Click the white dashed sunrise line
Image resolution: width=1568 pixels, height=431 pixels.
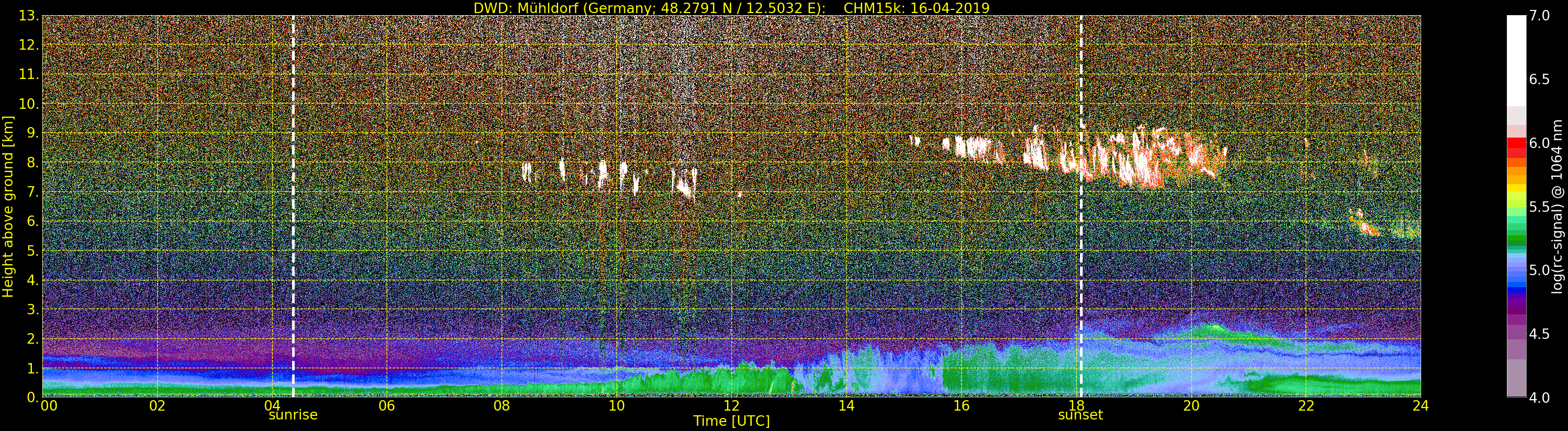coord(293,207)
